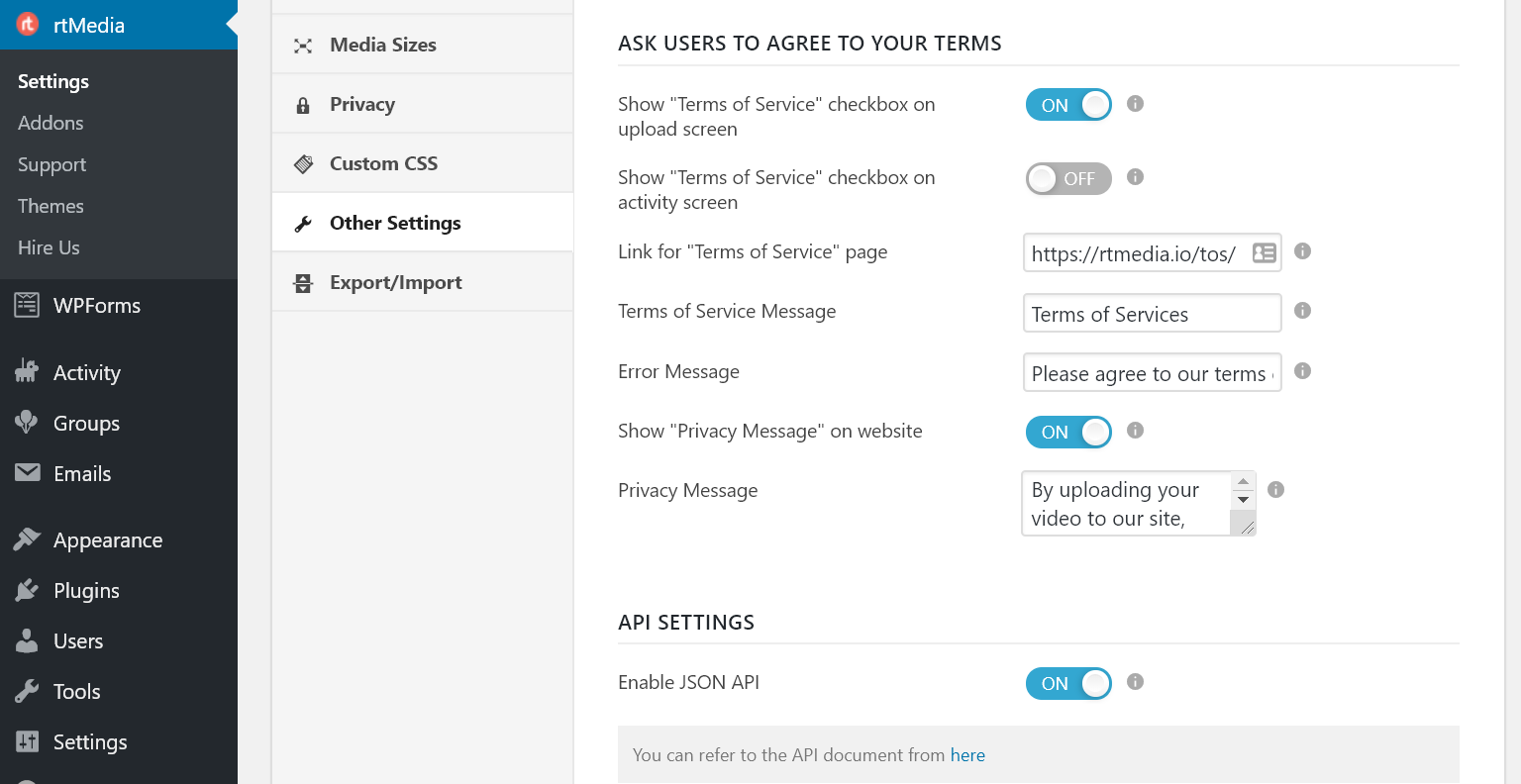Enable Terms of Service checkbox on activity screen
Viewport: 1521px width, 784px height.
point(1068,178)
